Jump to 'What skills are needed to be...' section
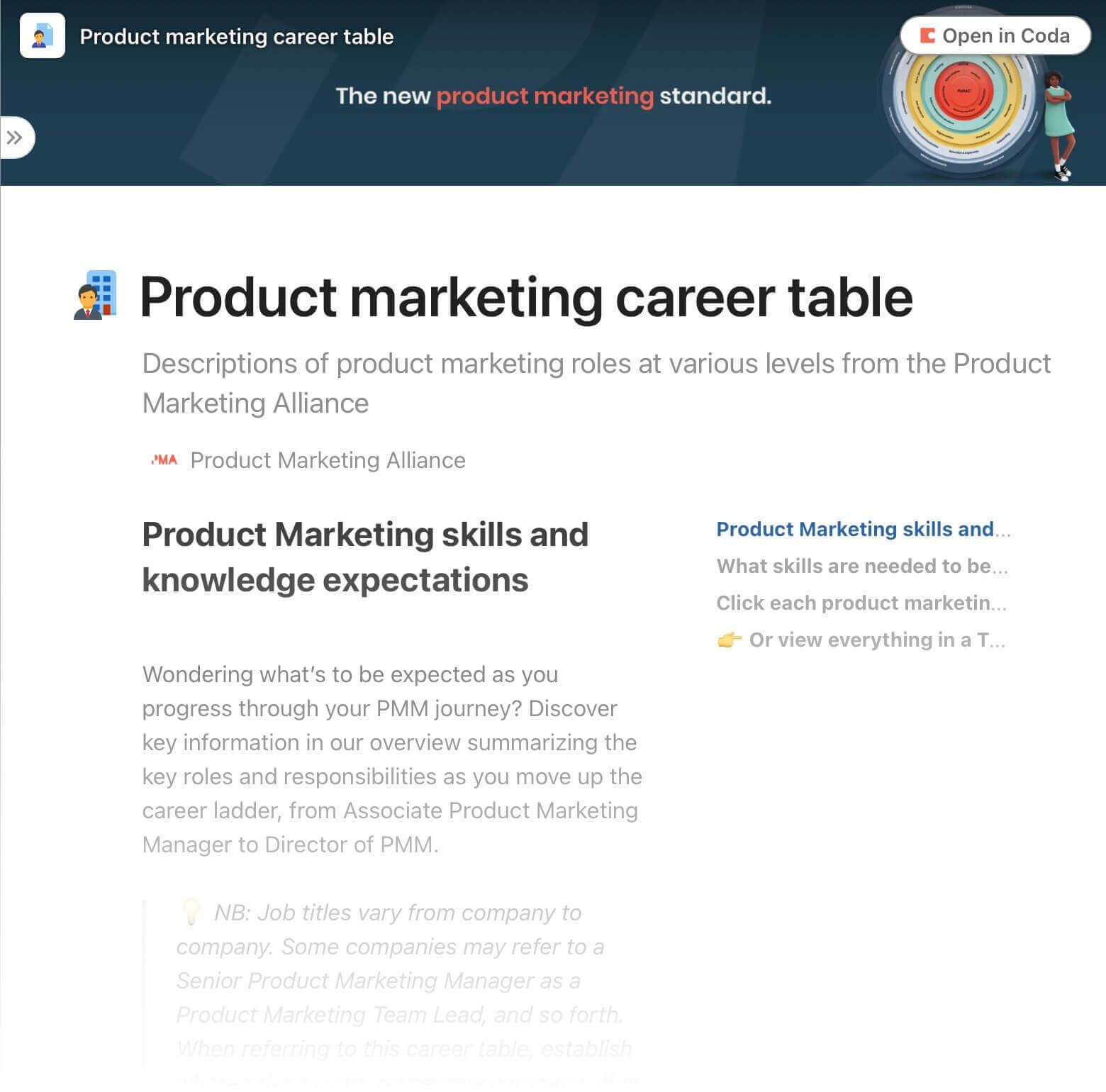The image size is (1106, 1092). [x=862, y=566]
